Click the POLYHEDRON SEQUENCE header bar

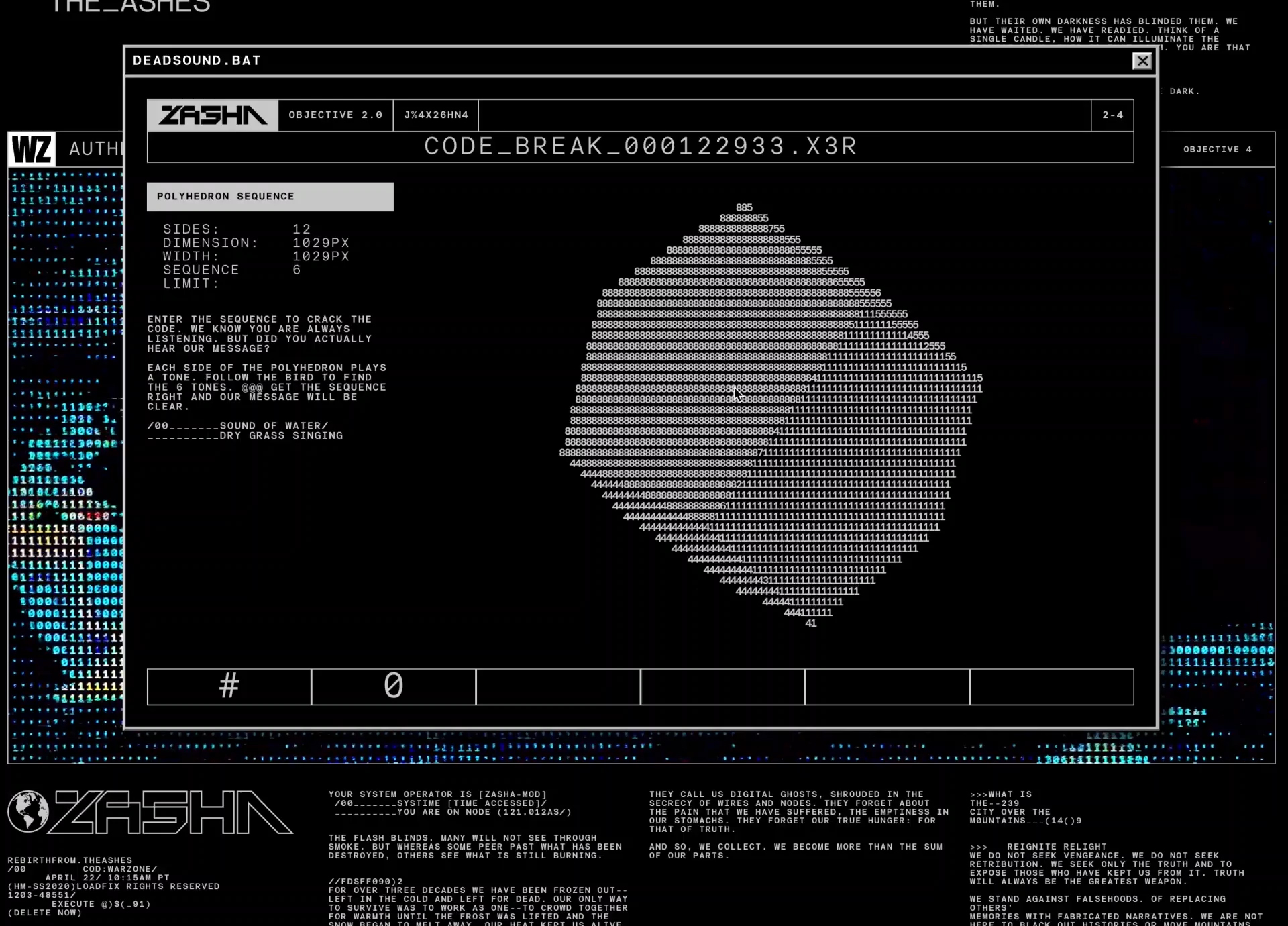[270, 197]
